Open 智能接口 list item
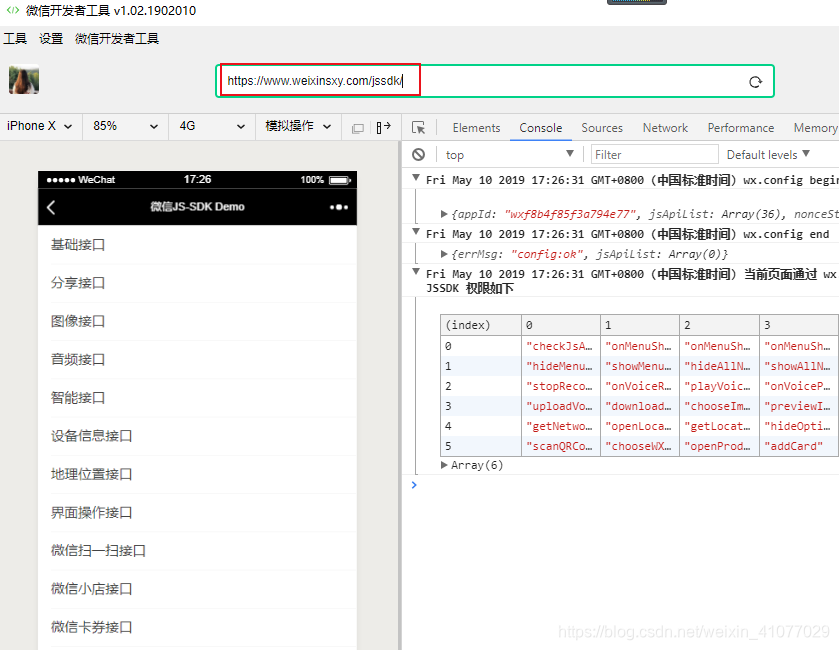Viewport: 839px width, 650px height. pyautogui.click(x=197, y=397)
